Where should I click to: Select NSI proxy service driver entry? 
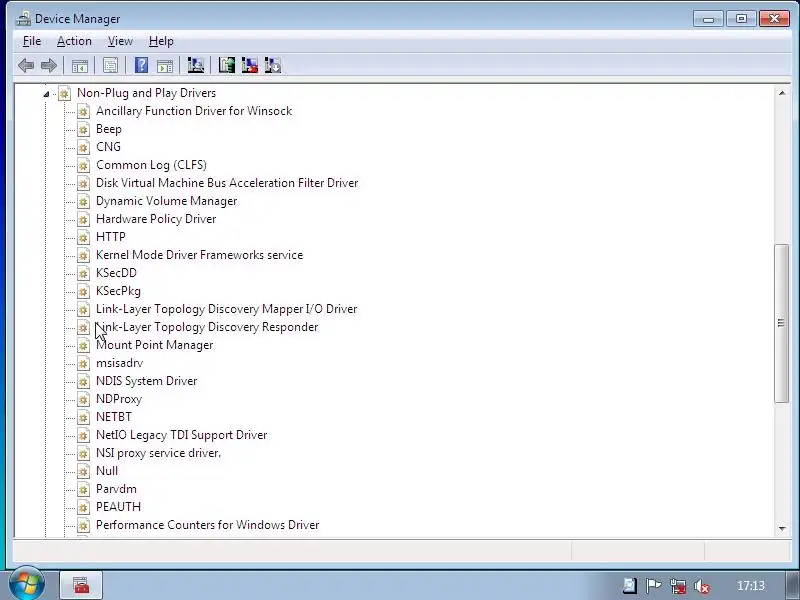point(158,453)
